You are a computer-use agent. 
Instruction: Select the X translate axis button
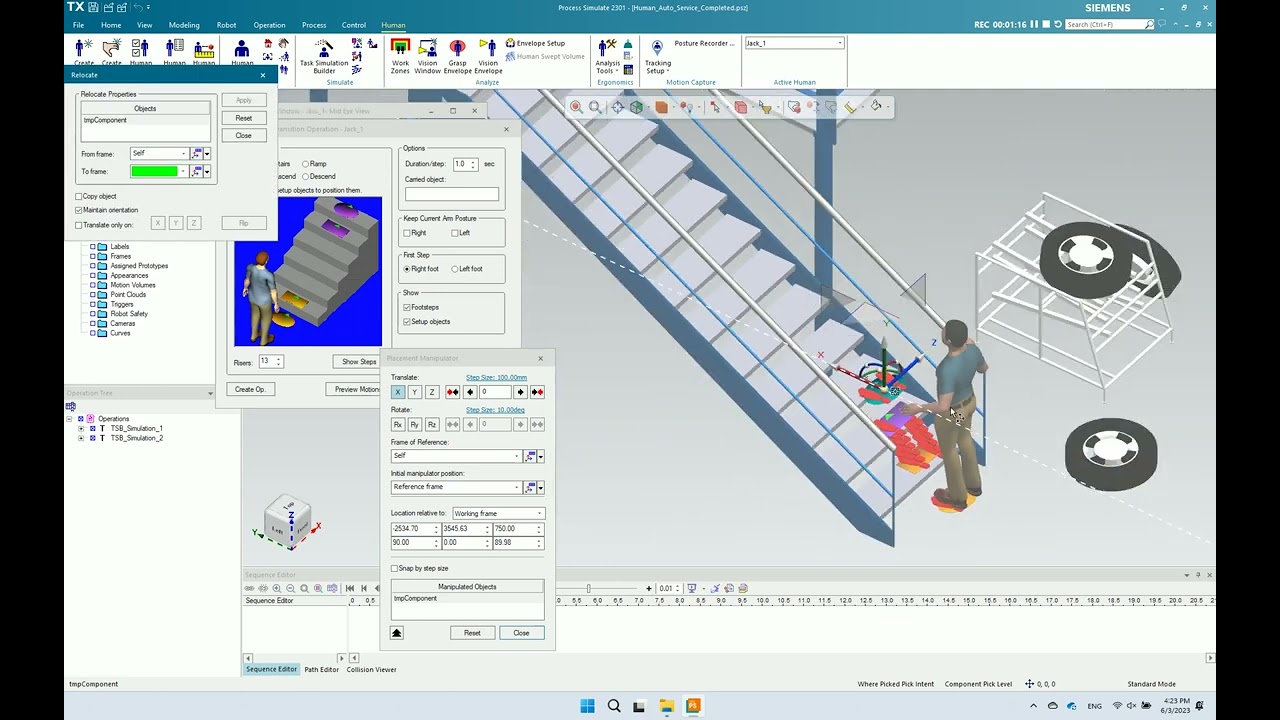click(398, 392)
